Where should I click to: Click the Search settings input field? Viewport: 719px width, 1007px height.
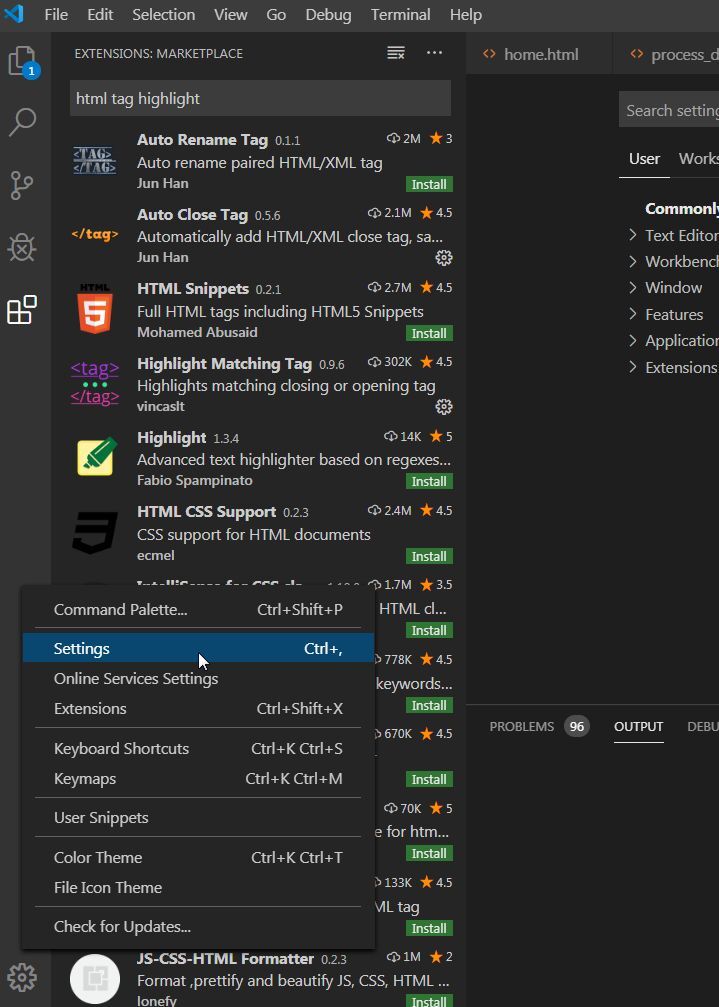pyautogui.click(x=669, y=110)
